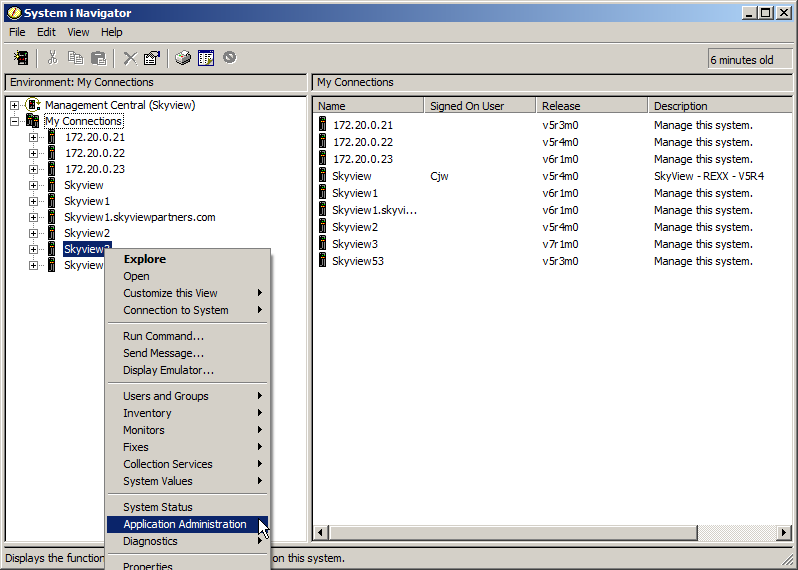Click the System i Navigator title bar icon
This screenshot has width=798, height=570.
tap(14, 13)
